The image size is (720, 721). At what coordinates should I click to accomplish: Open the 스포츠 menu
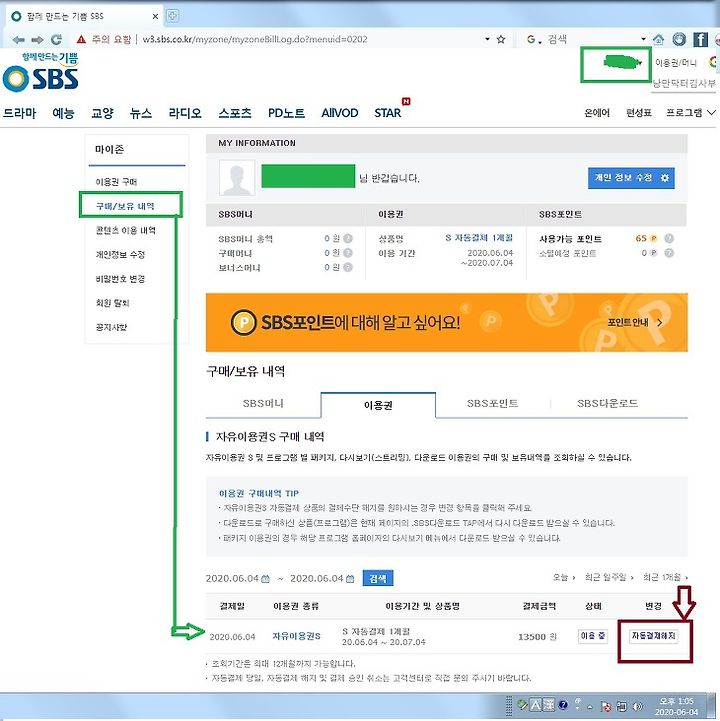coord(235,113)
